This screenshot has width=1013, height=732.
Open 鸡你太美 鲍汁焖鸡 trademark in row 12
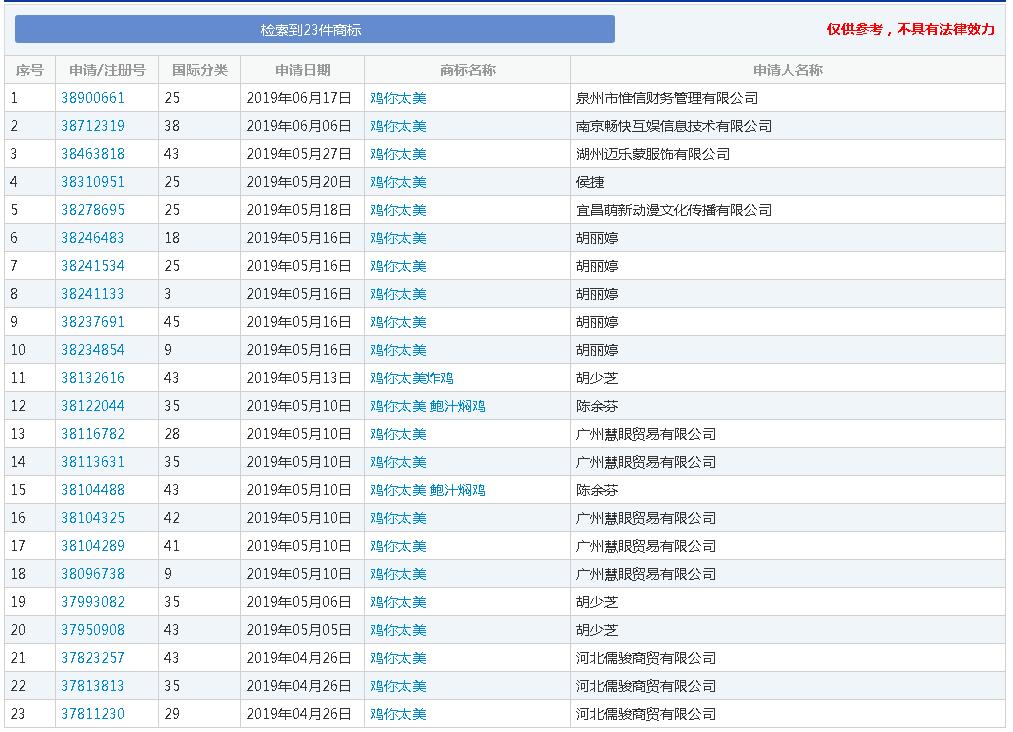pos(428,406)
